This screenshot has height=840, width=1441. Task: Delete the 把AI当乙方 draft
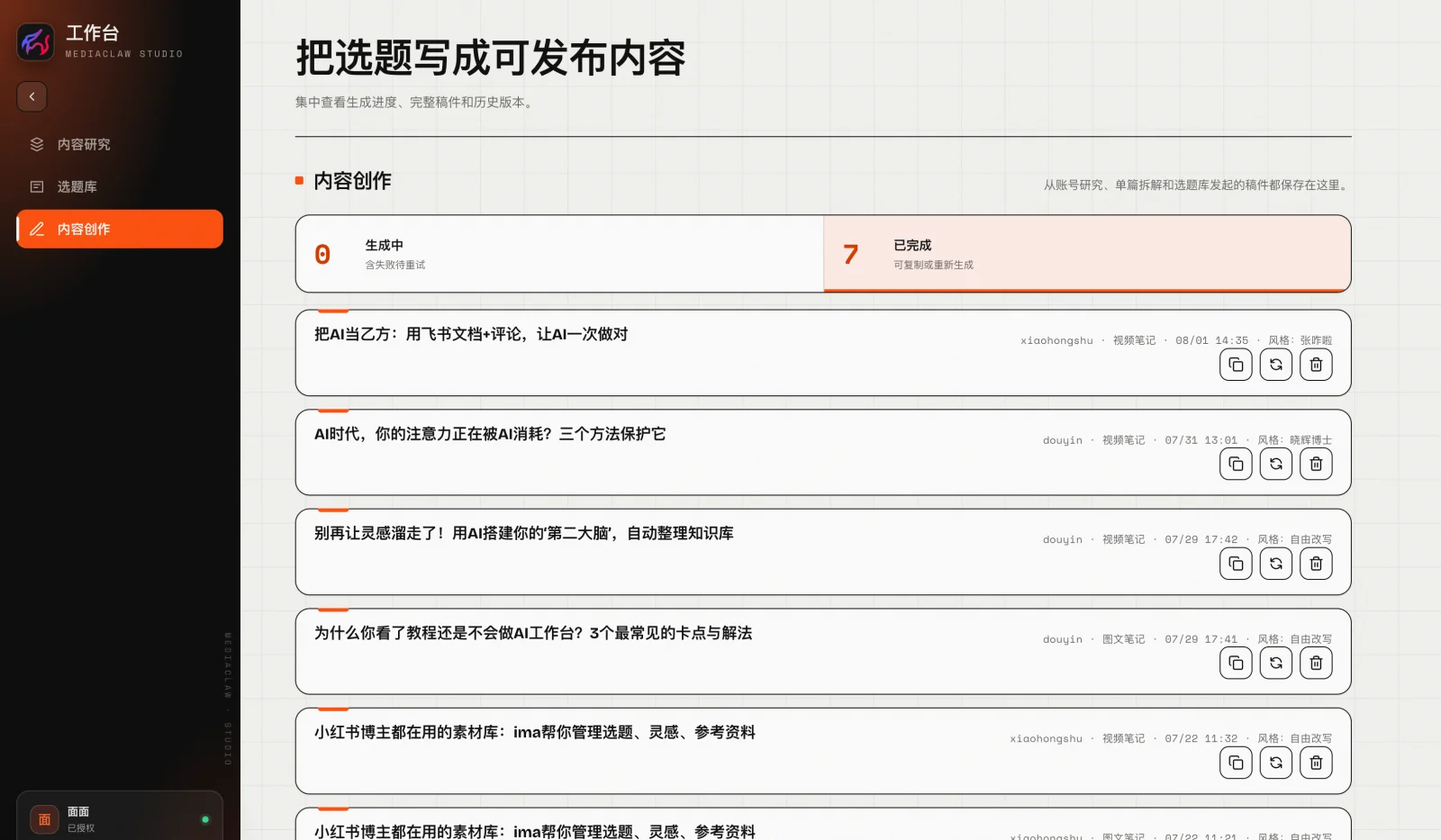pyautogui.click(x=1316, y=365)
